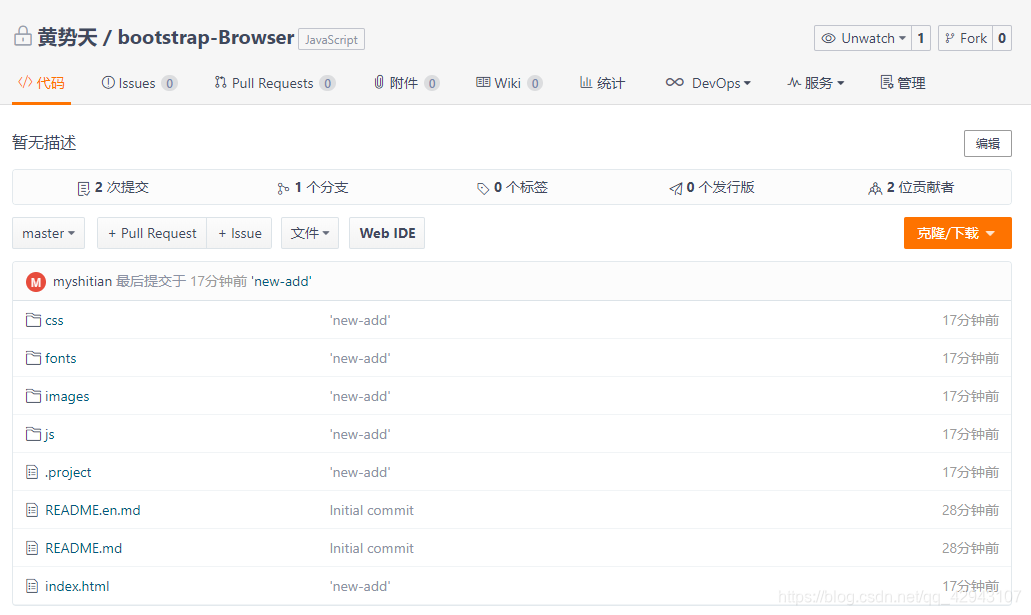Click 'new-add' commit message in index.html row
Screen dimensions: 1031x615
tap(360, 586)
